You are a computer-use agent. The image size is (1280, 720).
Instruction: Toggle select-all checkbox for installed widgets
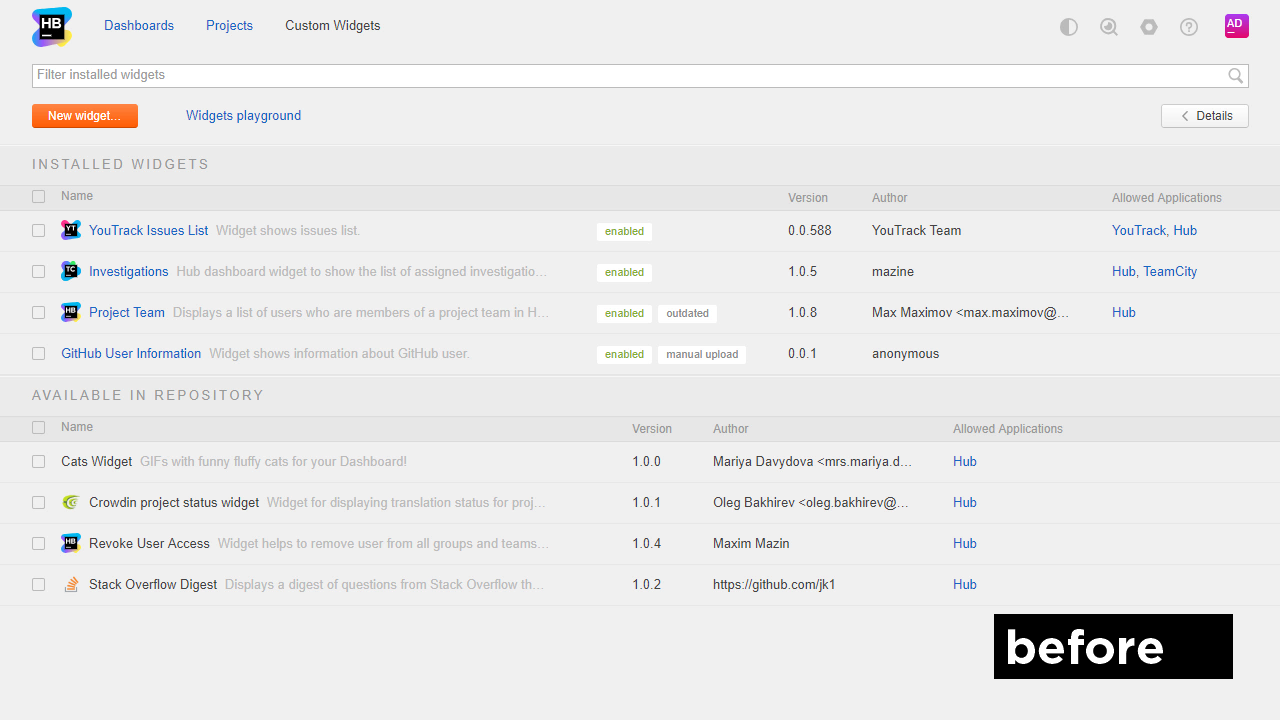point(39,197)
